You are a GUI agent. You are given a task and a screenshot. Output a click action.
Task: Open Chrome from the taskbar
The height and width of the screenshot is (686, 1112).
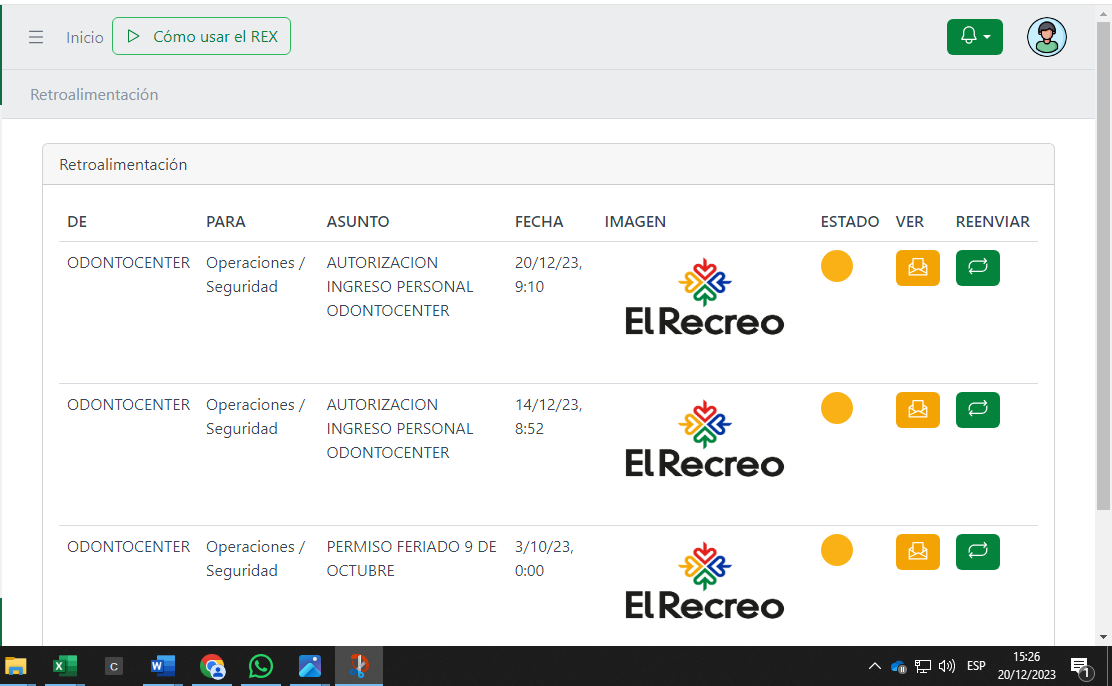[211, 666]
